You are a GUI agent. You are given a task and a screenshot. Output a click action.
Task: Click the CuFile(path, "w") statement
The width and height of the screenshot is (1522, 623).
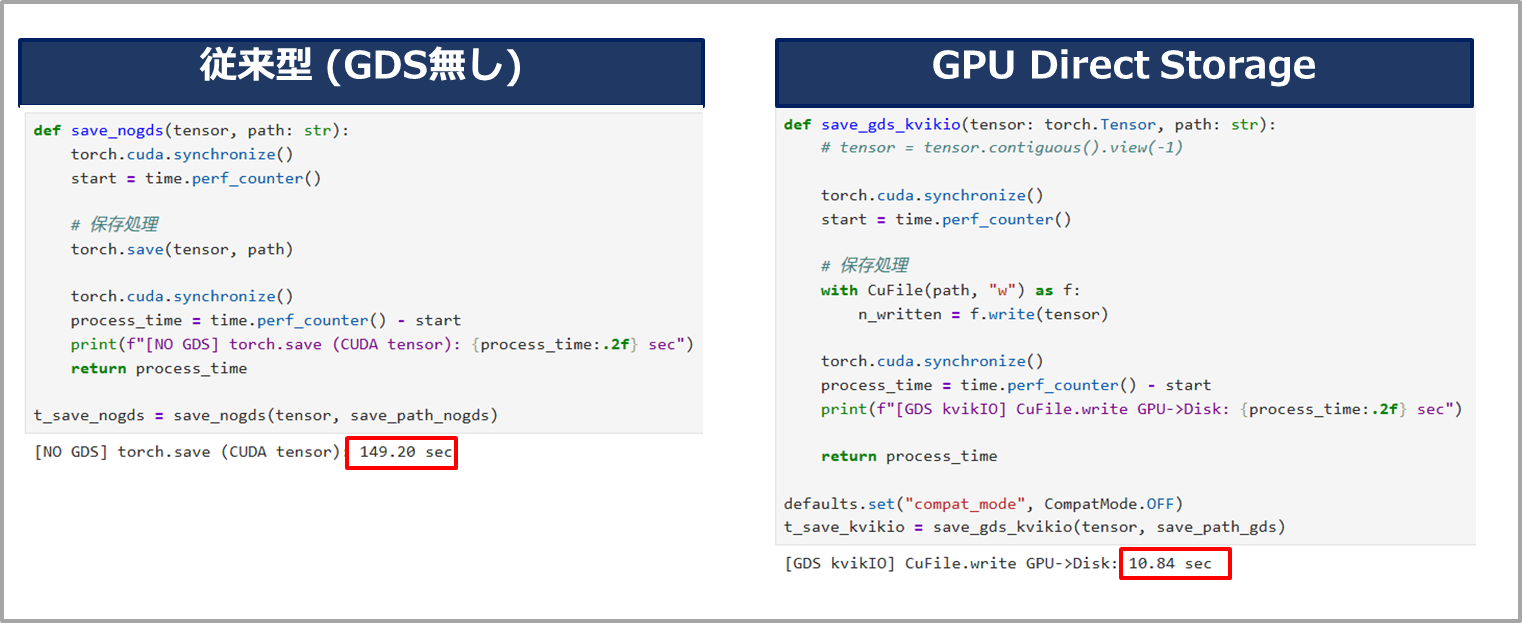pos(944,290)
